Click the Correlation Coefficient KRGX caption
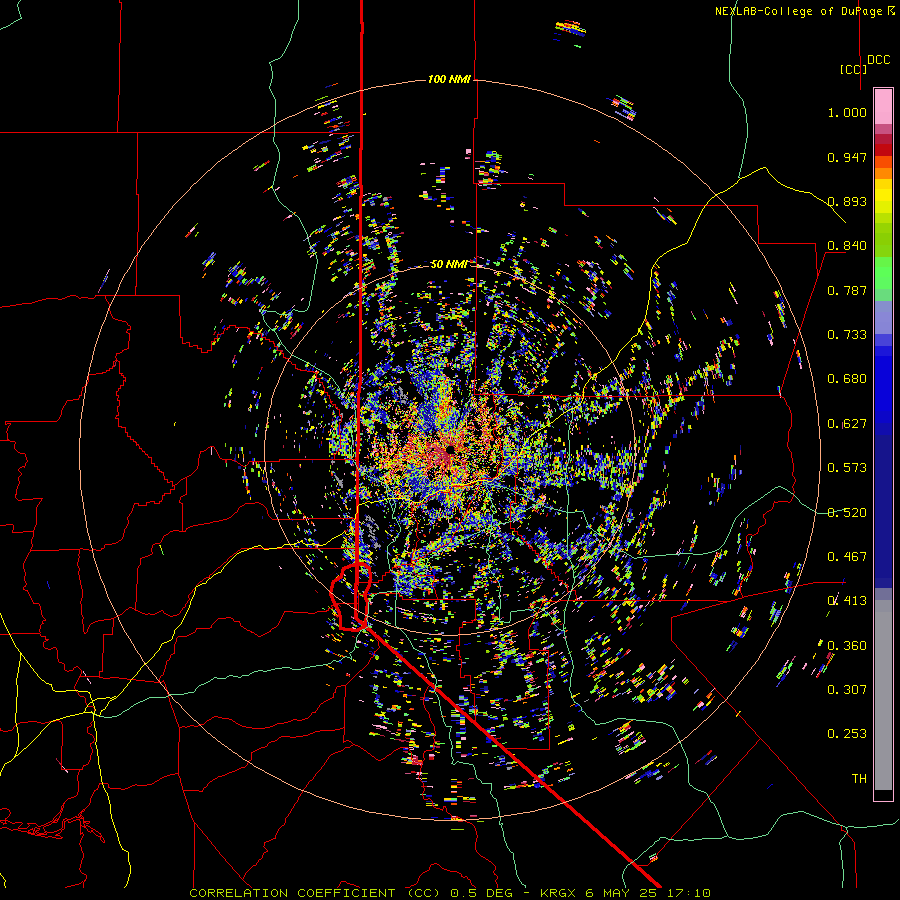 450,893
